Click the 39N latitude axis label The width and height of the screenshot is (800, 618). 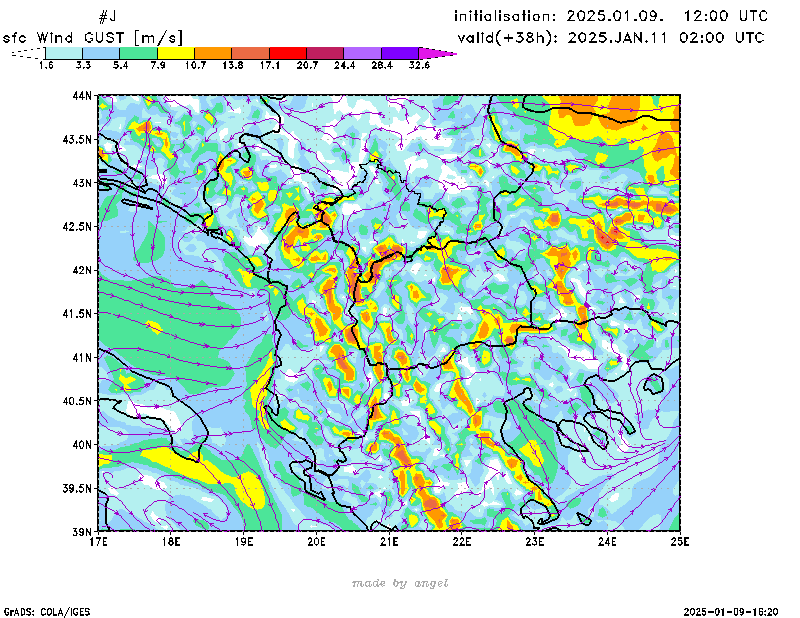pos(82,531)
